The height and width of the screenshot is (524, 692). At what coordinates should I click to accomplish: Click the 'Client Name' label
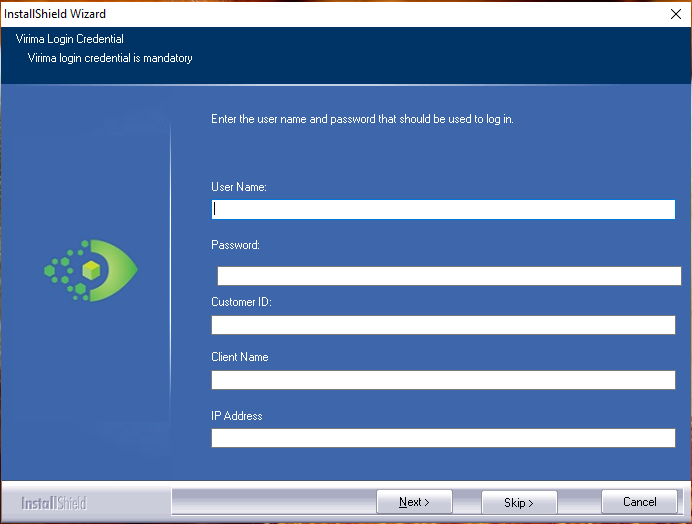tap(240, 357)
